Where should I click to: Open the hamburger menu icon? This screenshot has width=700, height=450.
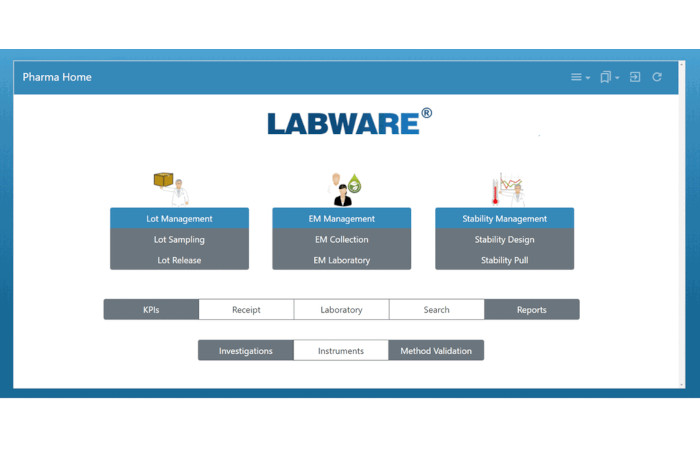[x=576, y=77]
